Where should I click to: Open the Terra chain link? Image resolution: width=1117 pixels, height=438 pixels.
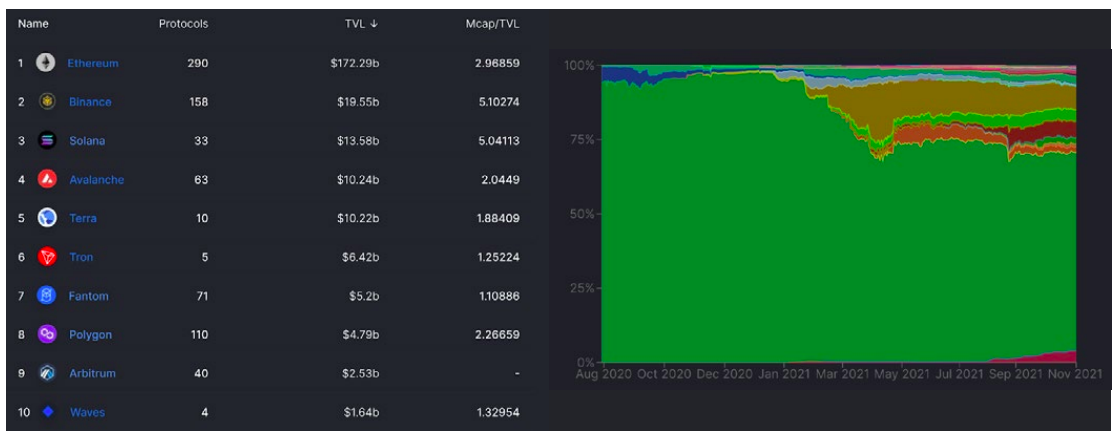(x=83, y=219)
